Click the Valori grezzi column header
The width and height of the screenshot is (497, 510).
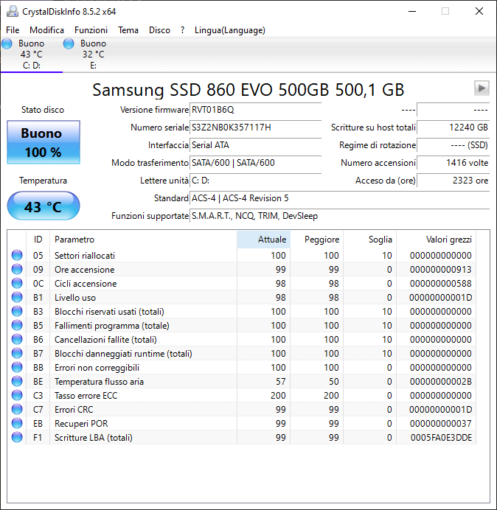coord(436,239)
